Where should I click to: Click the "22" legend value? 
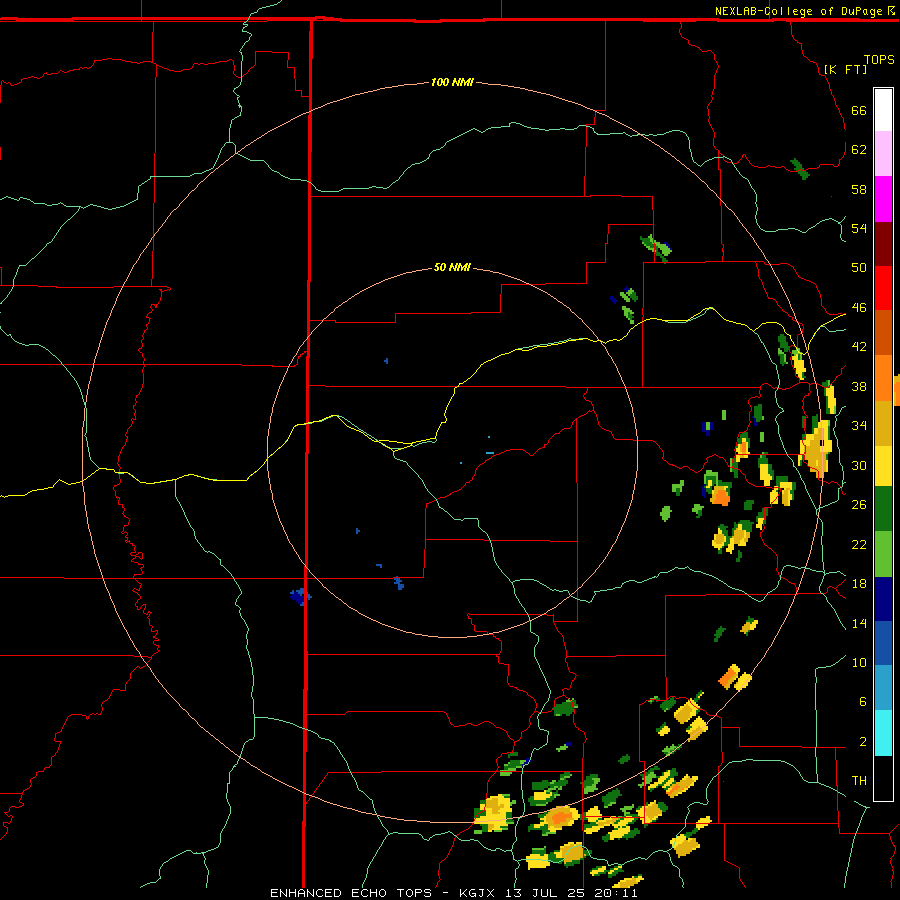859,545
